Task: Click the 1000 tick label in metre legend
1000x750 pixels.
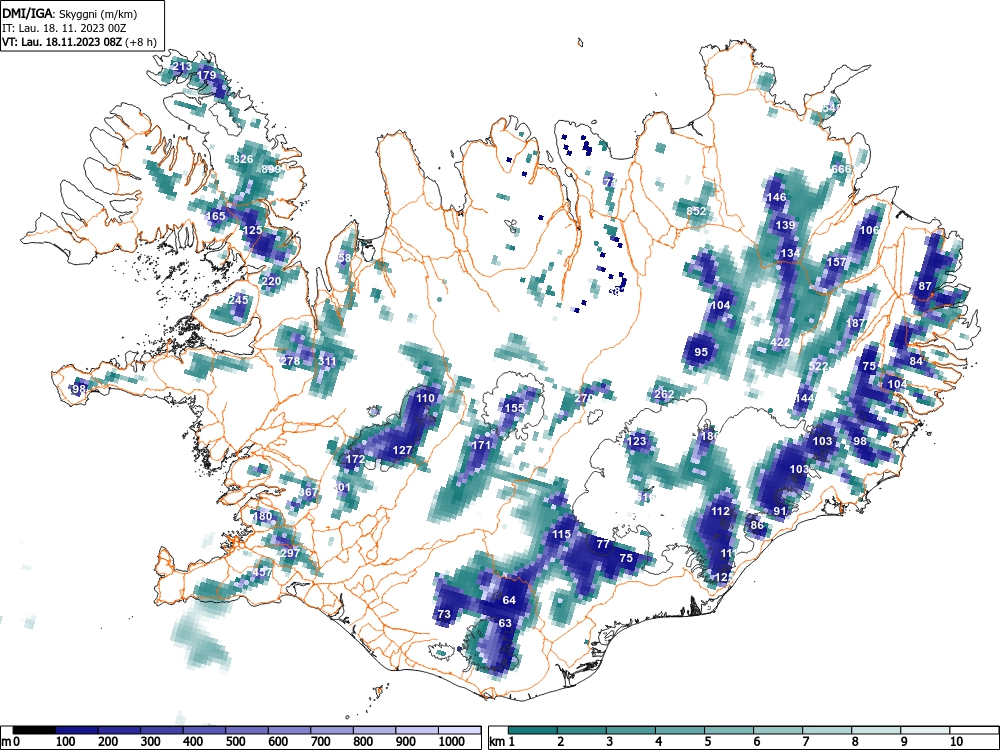Action: point(452,742)
